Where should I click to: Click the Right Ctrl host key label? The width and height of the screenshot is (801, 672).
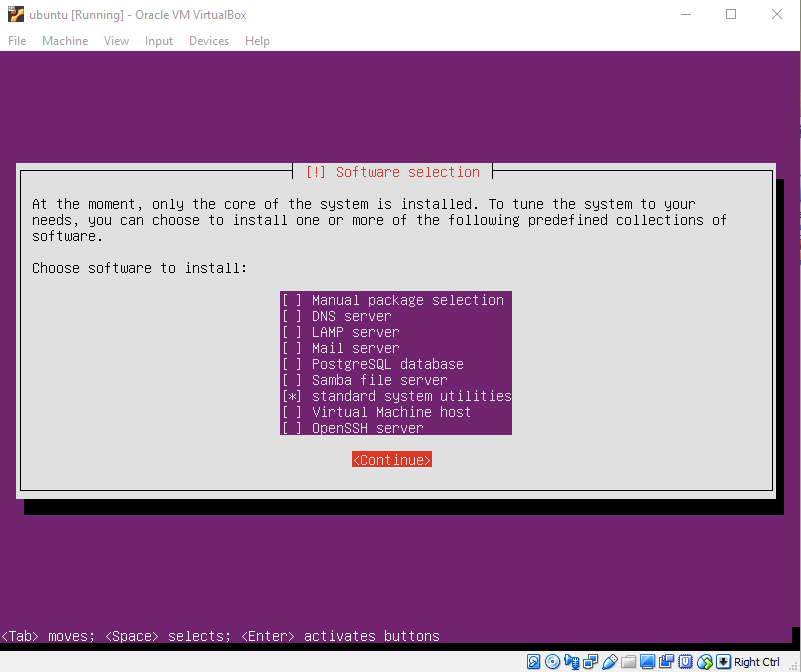pos(757,662)
